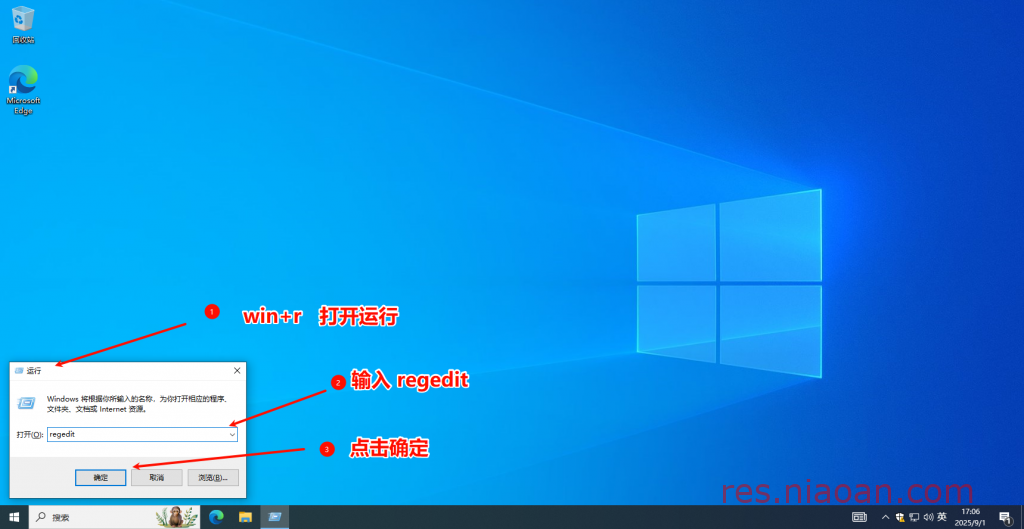Open the Recycle Bin desktop icon
Image resolution: width=1024 pixels, height=529 pixels.
pos(23,25)
